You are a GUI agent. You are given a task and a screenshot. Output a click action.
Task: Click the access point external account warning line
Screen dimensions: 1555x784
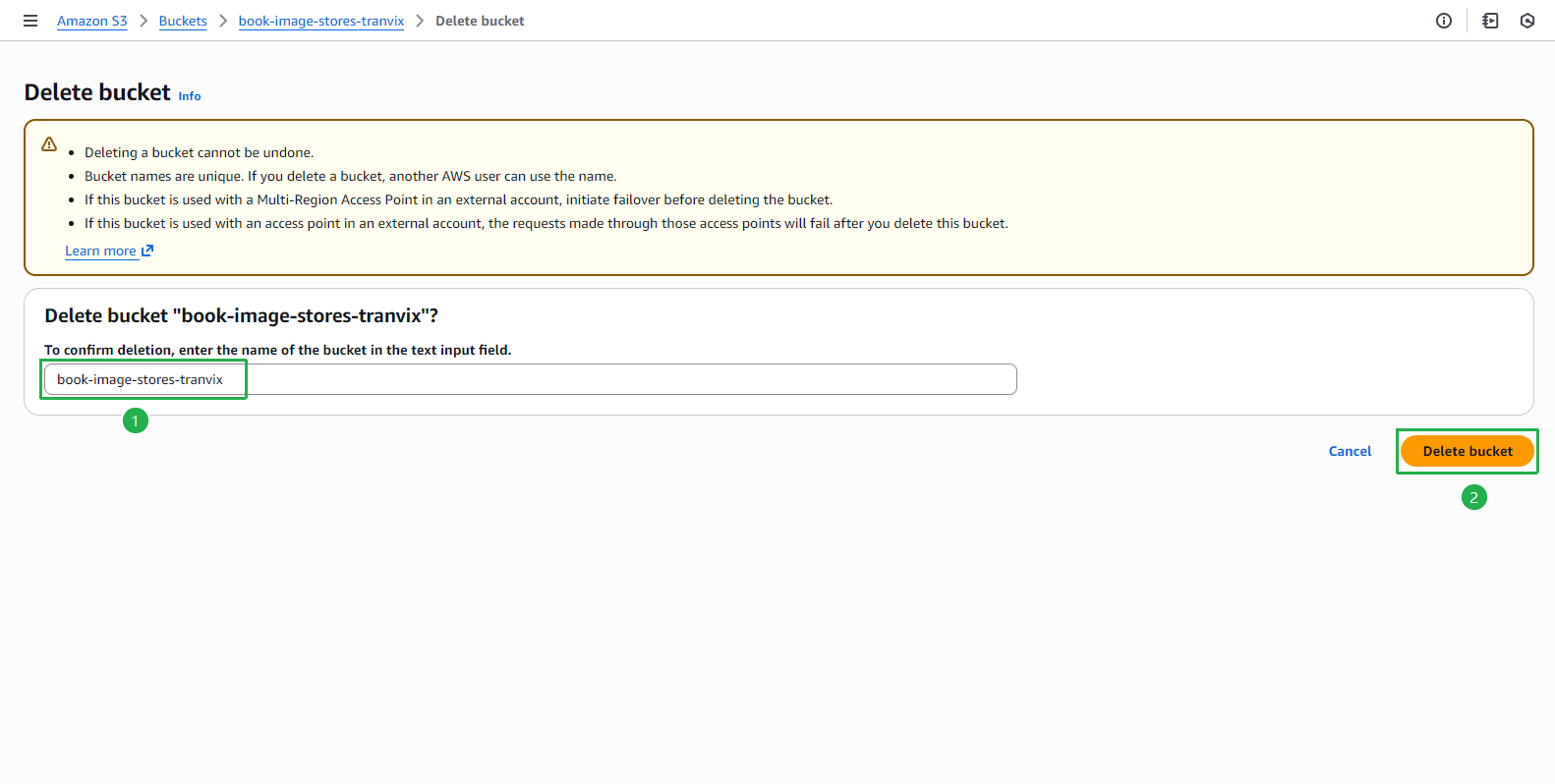pyautogui.click(x=547, y=223)
